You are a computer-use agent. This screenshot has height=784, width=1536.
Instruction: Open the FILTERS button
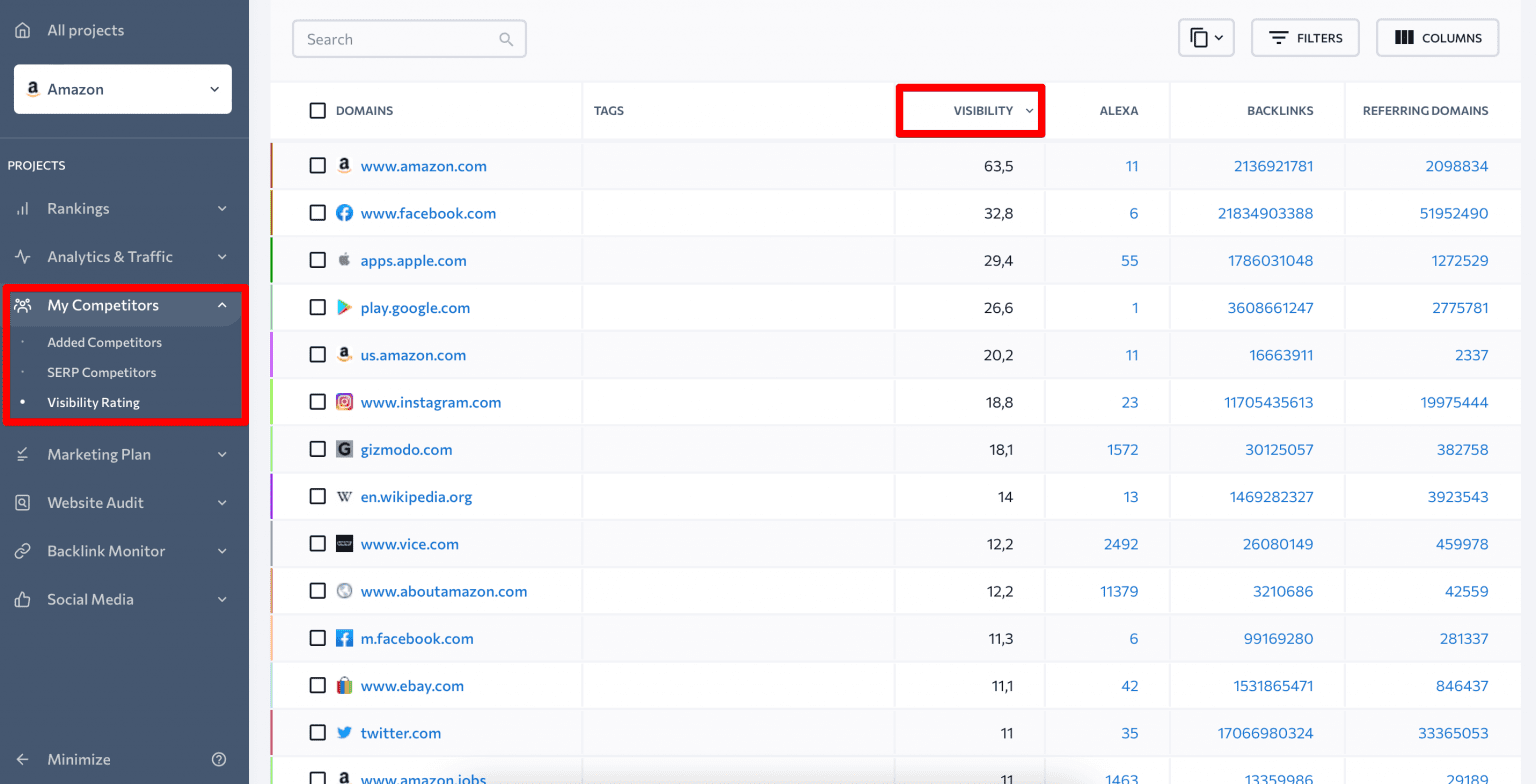[x=1305, y=38]
